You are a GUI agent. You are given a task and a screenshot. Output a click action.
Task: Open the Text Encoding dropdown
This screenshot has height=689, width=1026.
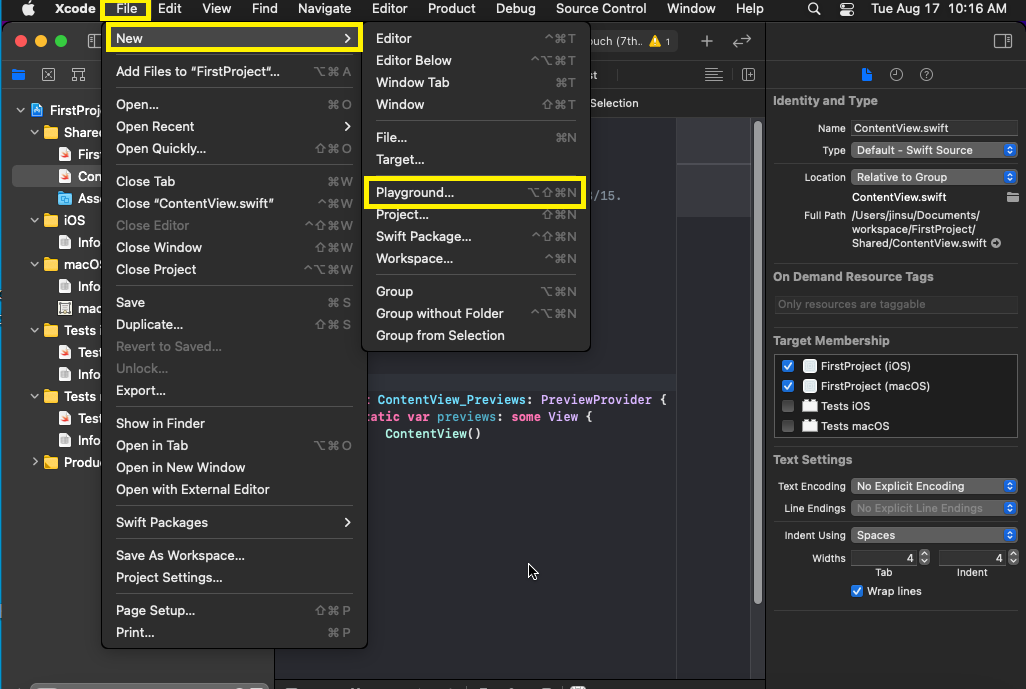pos(934,486)
